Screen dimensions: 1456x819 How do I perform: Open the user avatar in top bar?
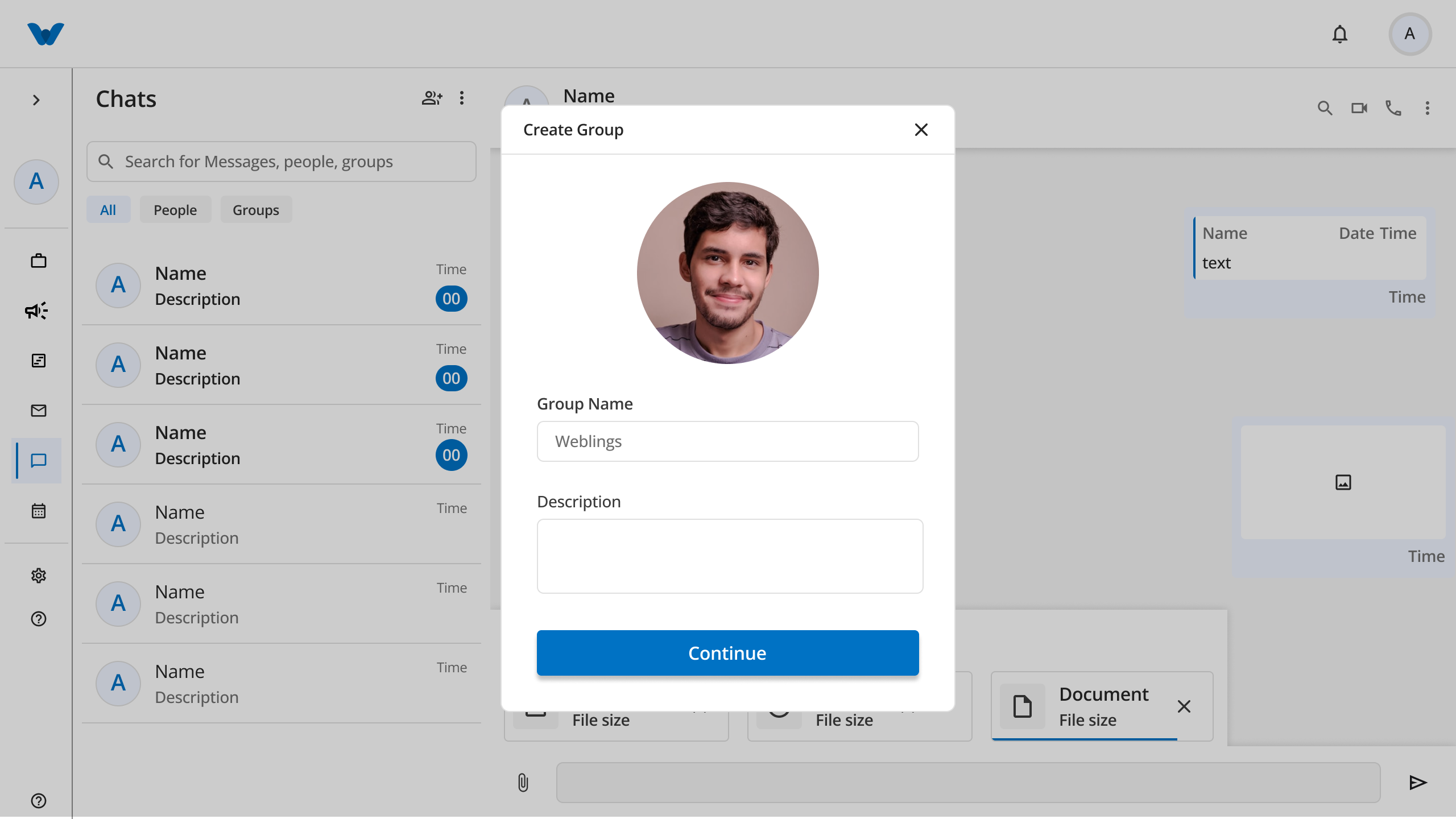[x=1410, y=34]
